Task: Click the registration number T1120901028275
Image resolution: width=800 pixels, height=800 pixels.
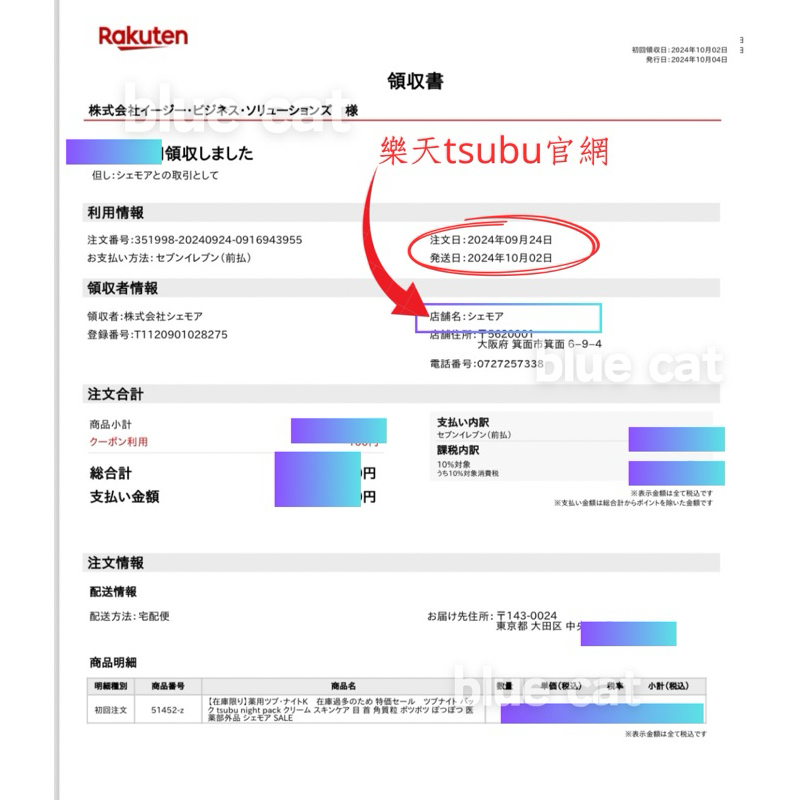Action: [x=158, y=334]
